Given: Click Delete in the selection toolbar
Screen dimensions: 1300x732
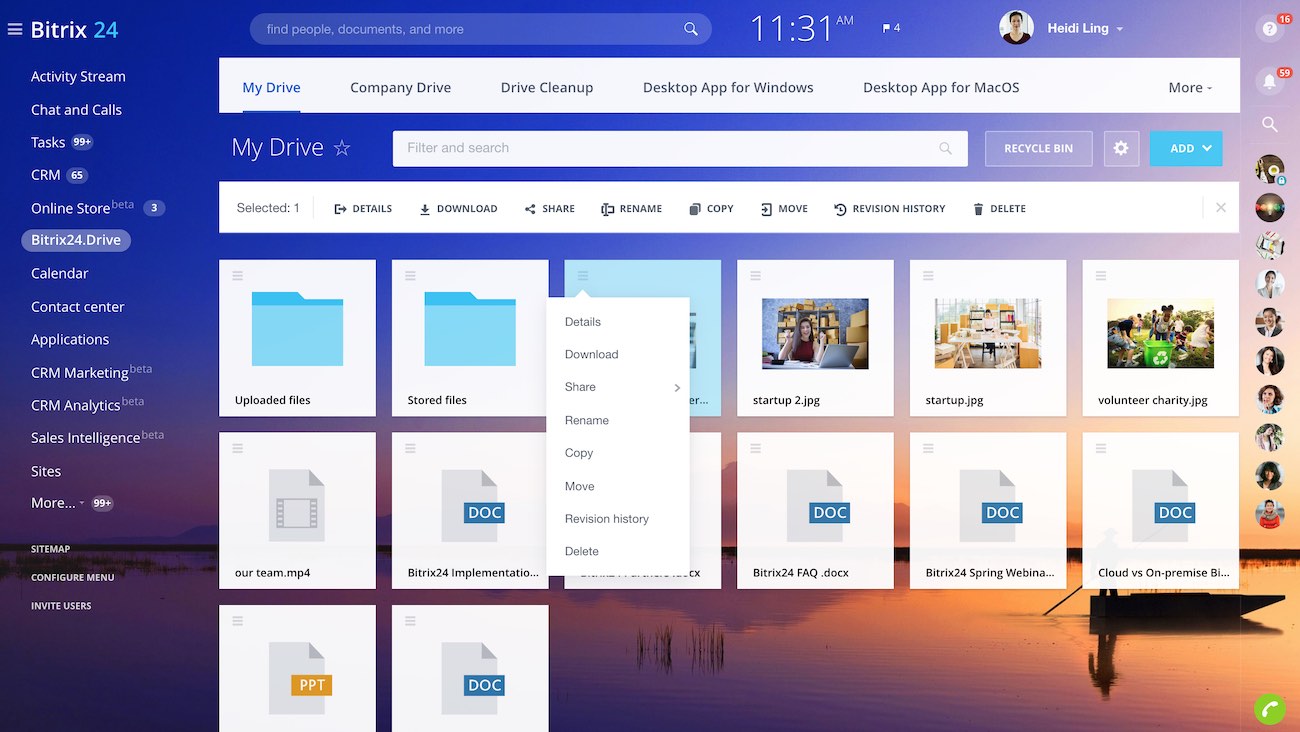Looking at the screenshot, I should 998,209.
